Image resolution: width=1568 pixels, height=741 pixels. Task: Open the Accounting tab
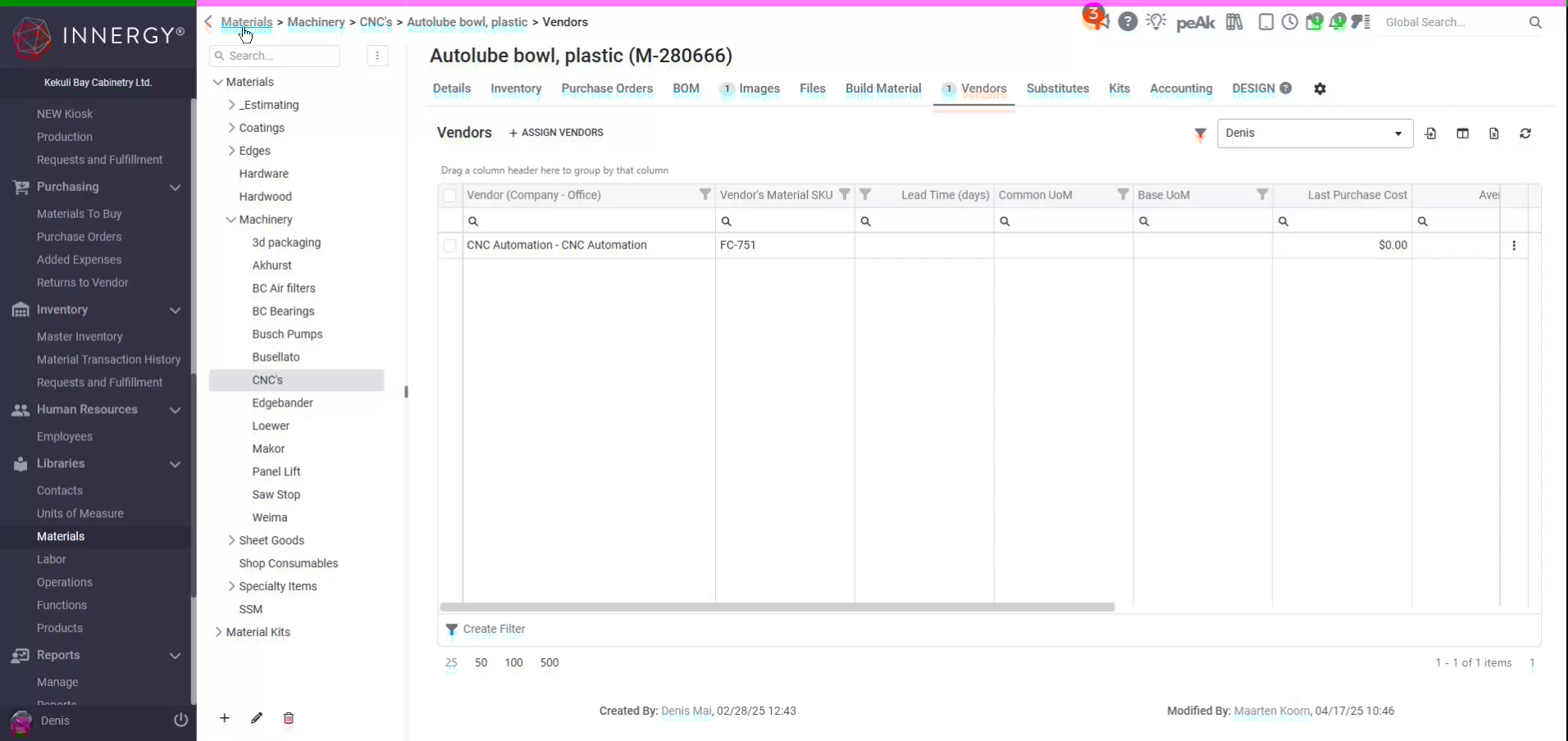1181,89
